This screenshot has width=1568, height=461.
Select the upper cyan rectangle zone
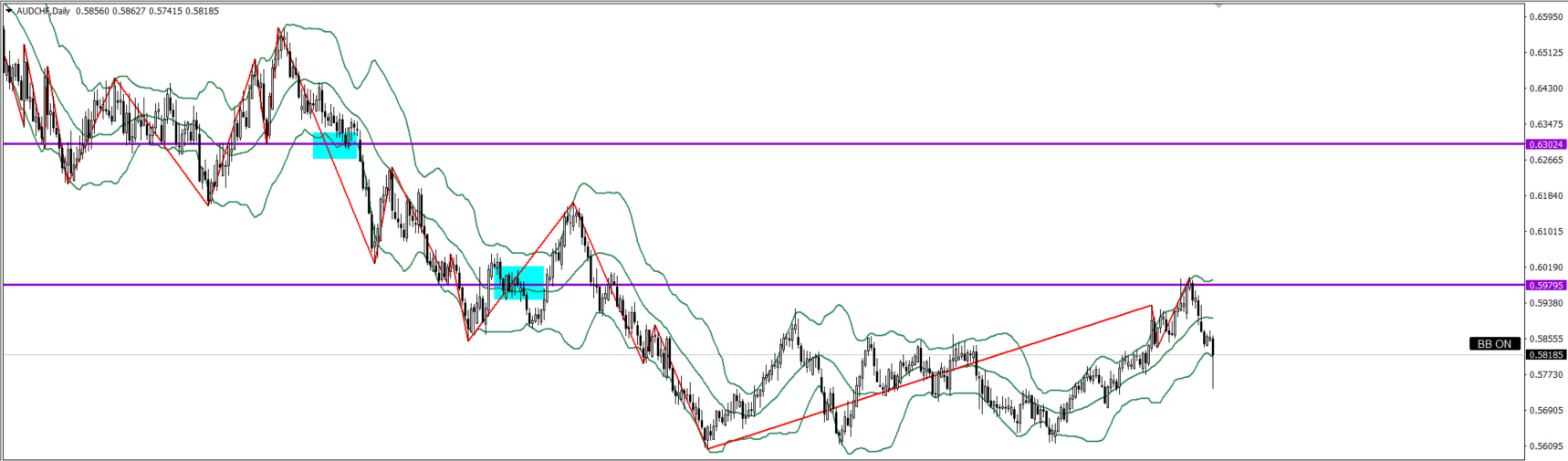coord(335,146)
